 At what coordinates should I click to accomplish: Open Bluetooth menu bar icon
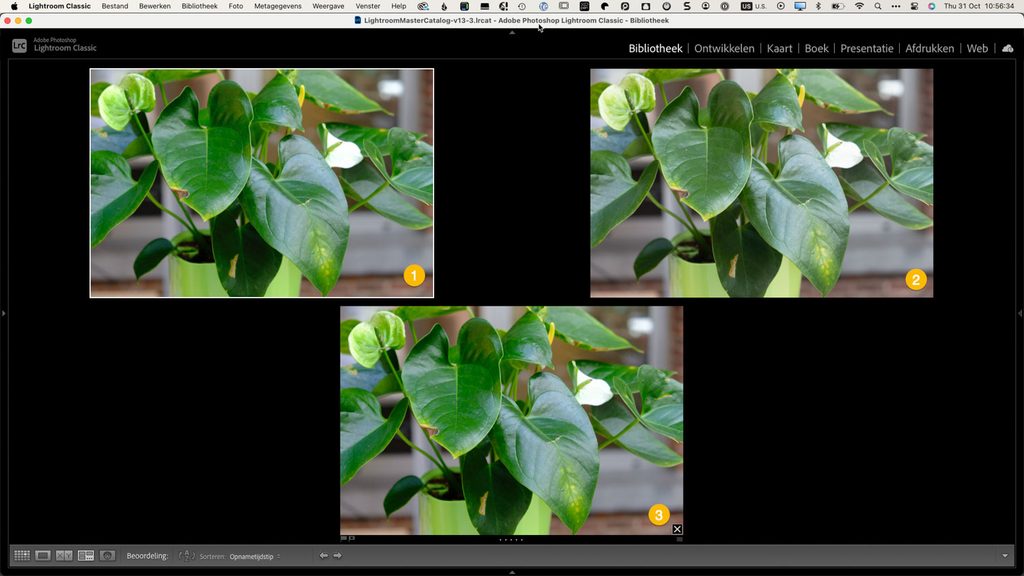pyautogui.click(x=818, y=6)
